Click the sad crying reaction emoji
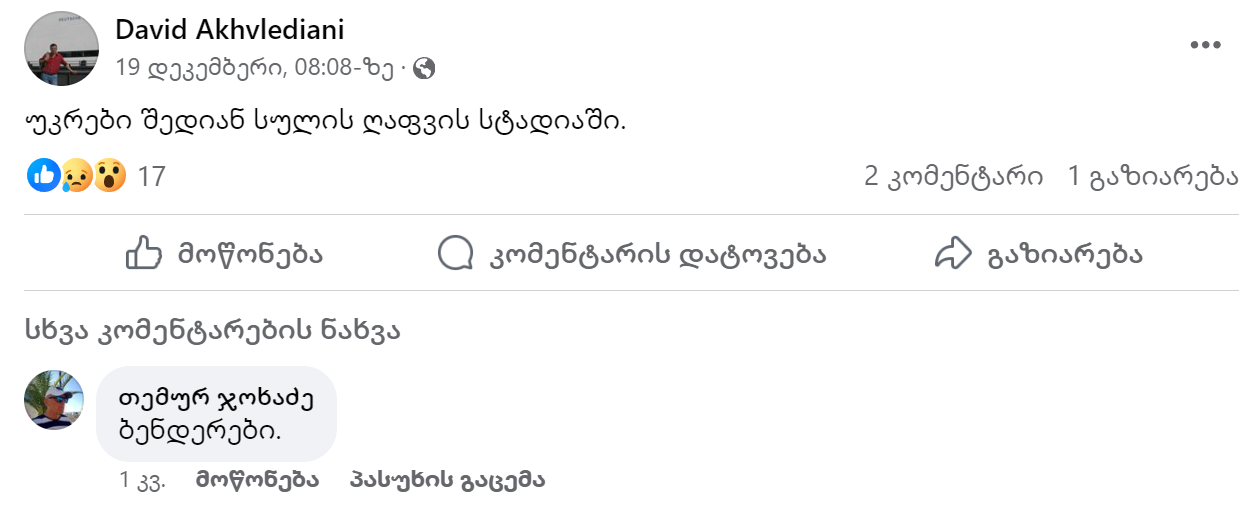This screenshot has height=509, width=1257. tap(77, 176)
